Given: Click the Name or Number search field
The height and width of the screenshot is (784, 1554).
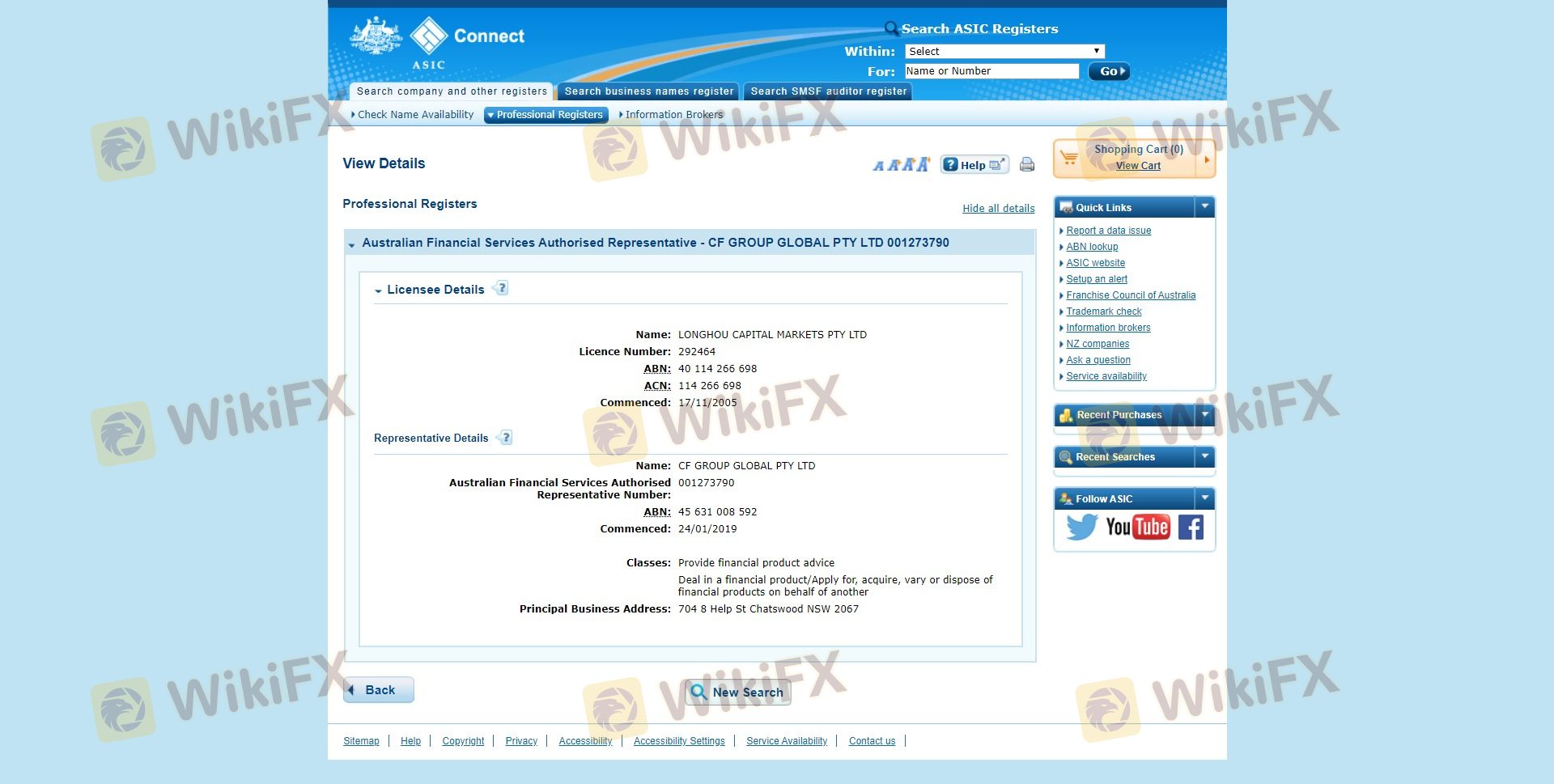Looking at the screenshot, I should pyautogui.click(x=991, y=71).
